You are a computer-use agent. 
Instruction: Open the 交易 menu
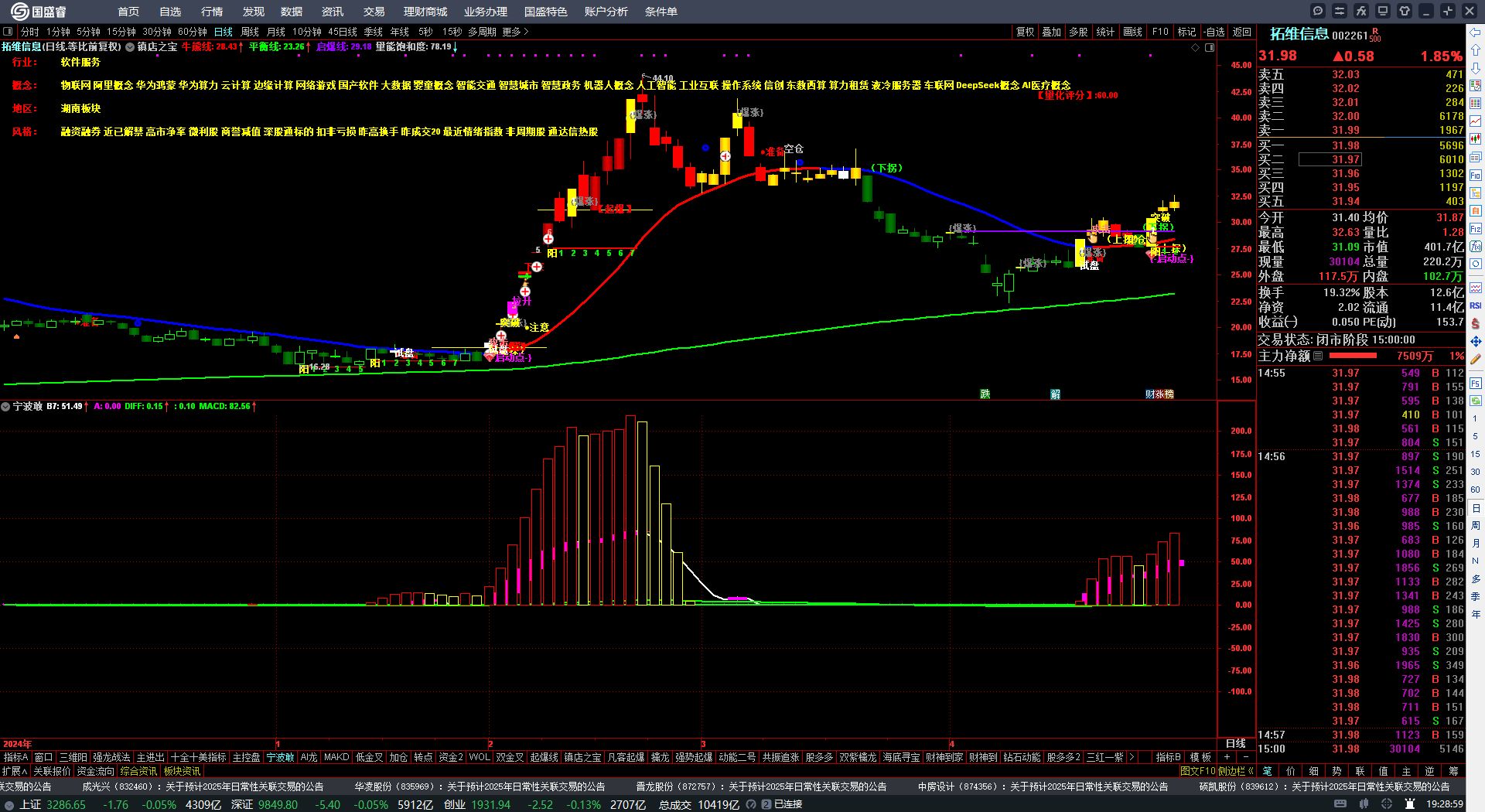[374, 12]
